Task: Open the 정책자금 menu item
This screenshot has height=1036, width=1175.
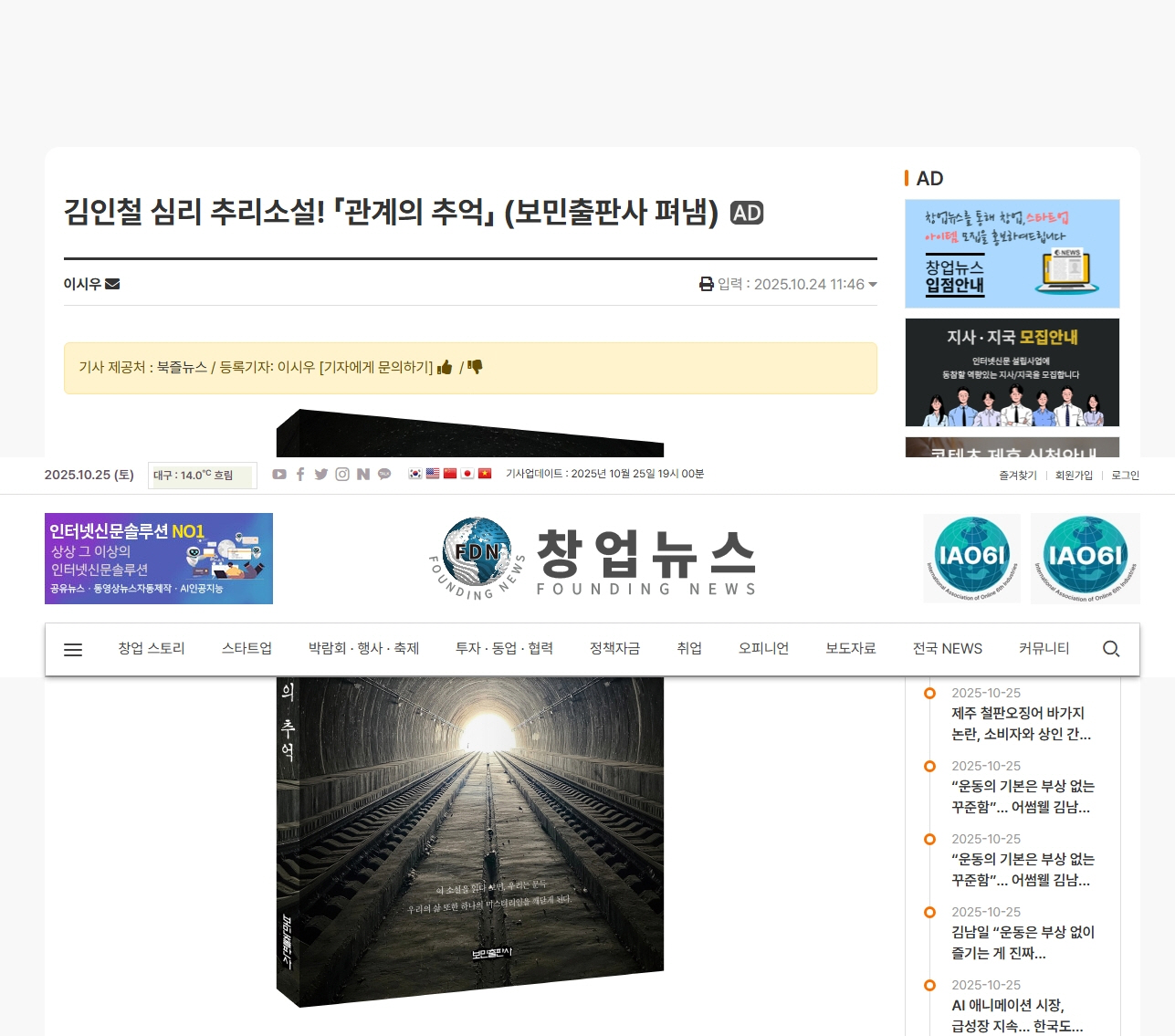Action: [614, 648]
